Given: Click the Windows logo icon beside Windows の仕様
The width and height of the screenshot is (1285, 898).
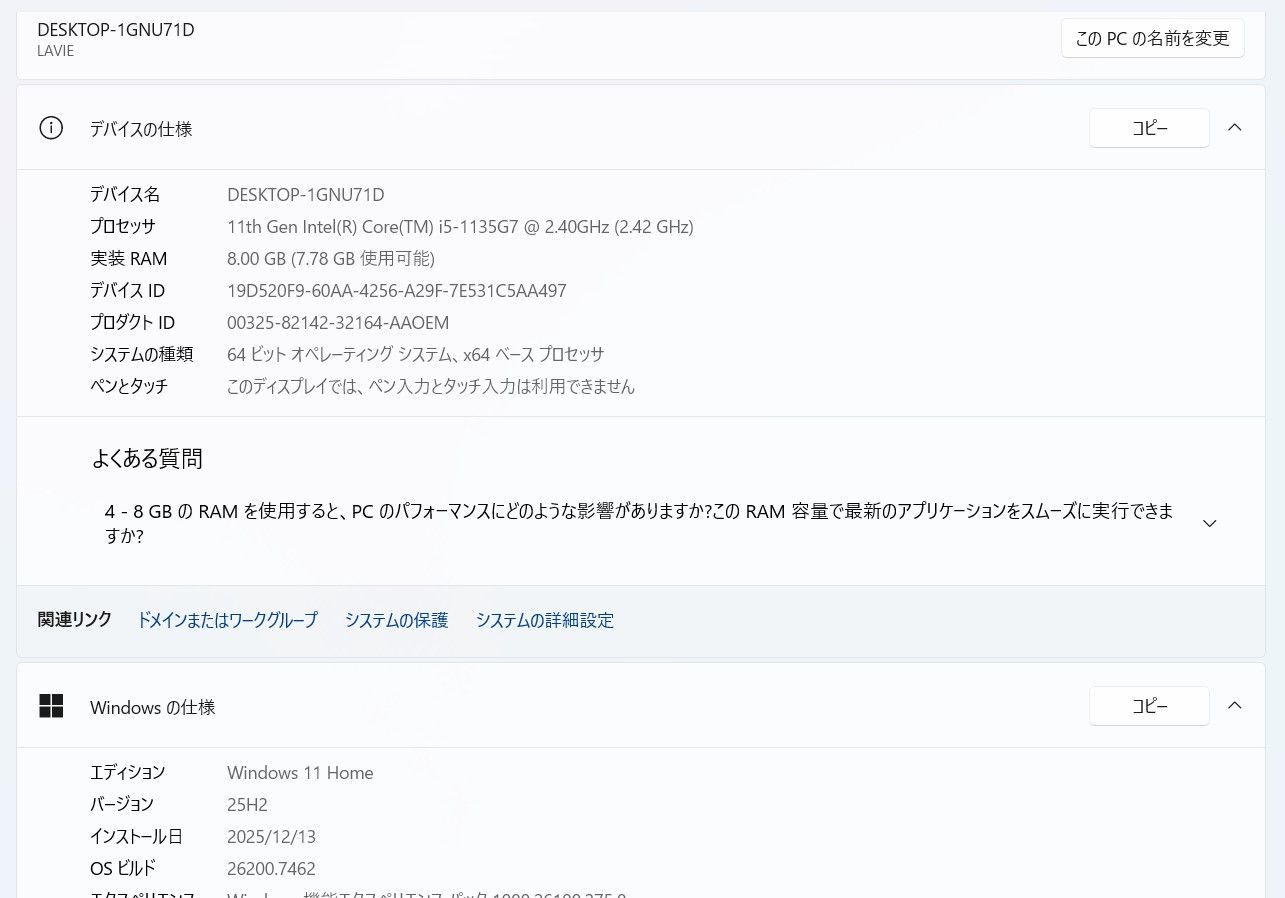Looking at the screenshot, I should click(x=51, y=706).
